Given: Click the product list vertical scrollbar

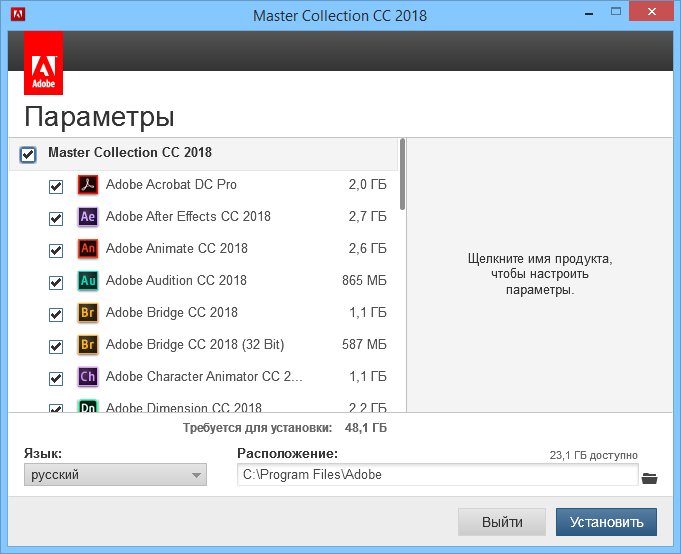Looking at the screenshot, I should click(x=403, y=173).
